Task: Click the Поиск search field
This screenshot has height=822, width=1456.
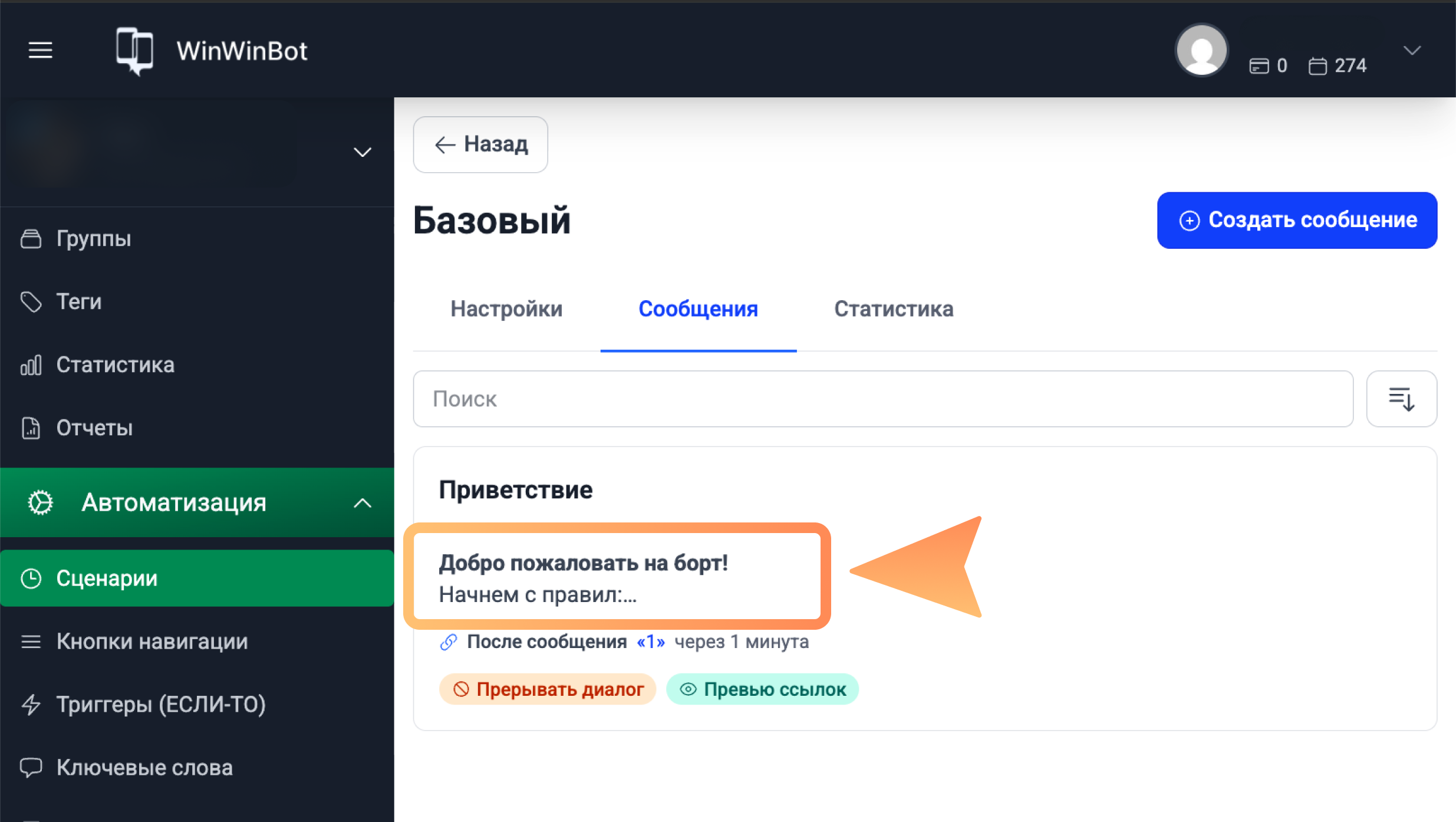Action: click(882, 399)
